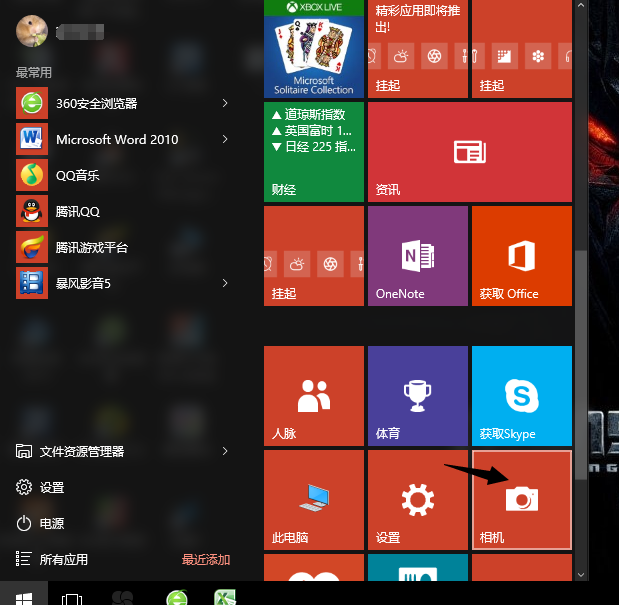
Task: Open the top-right 挂起 tile
Action: 522,49
